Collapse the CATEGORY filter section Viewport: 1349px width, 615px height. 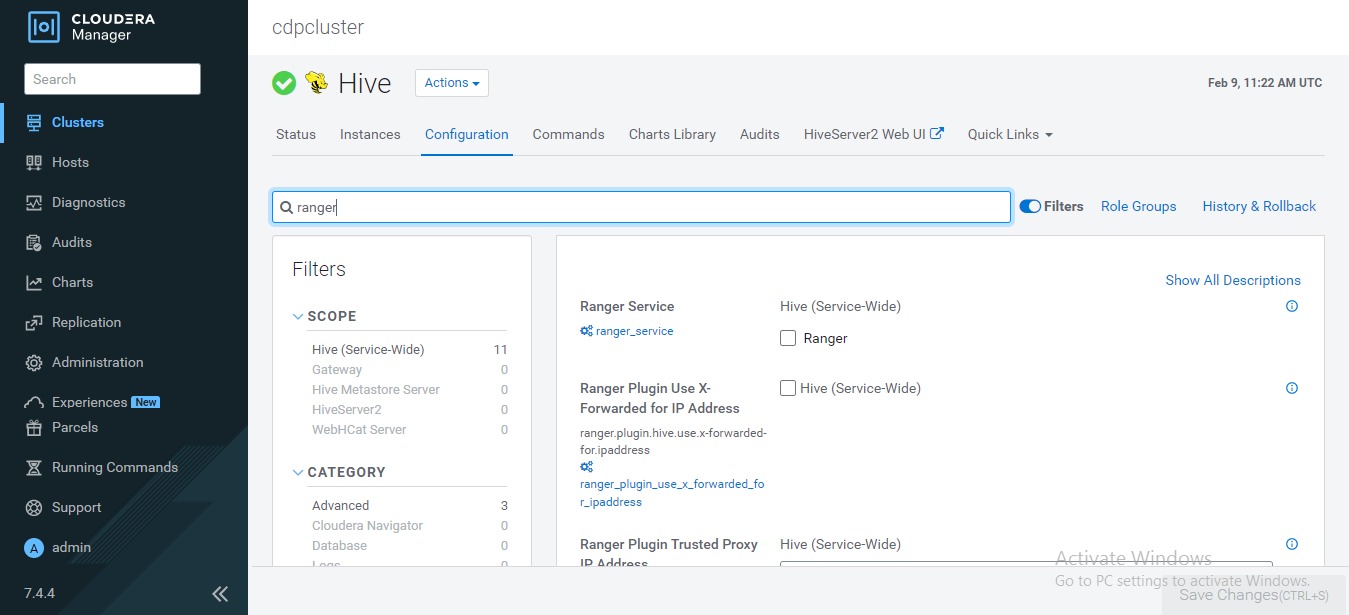pyautogui.click(x=297, y=472)
